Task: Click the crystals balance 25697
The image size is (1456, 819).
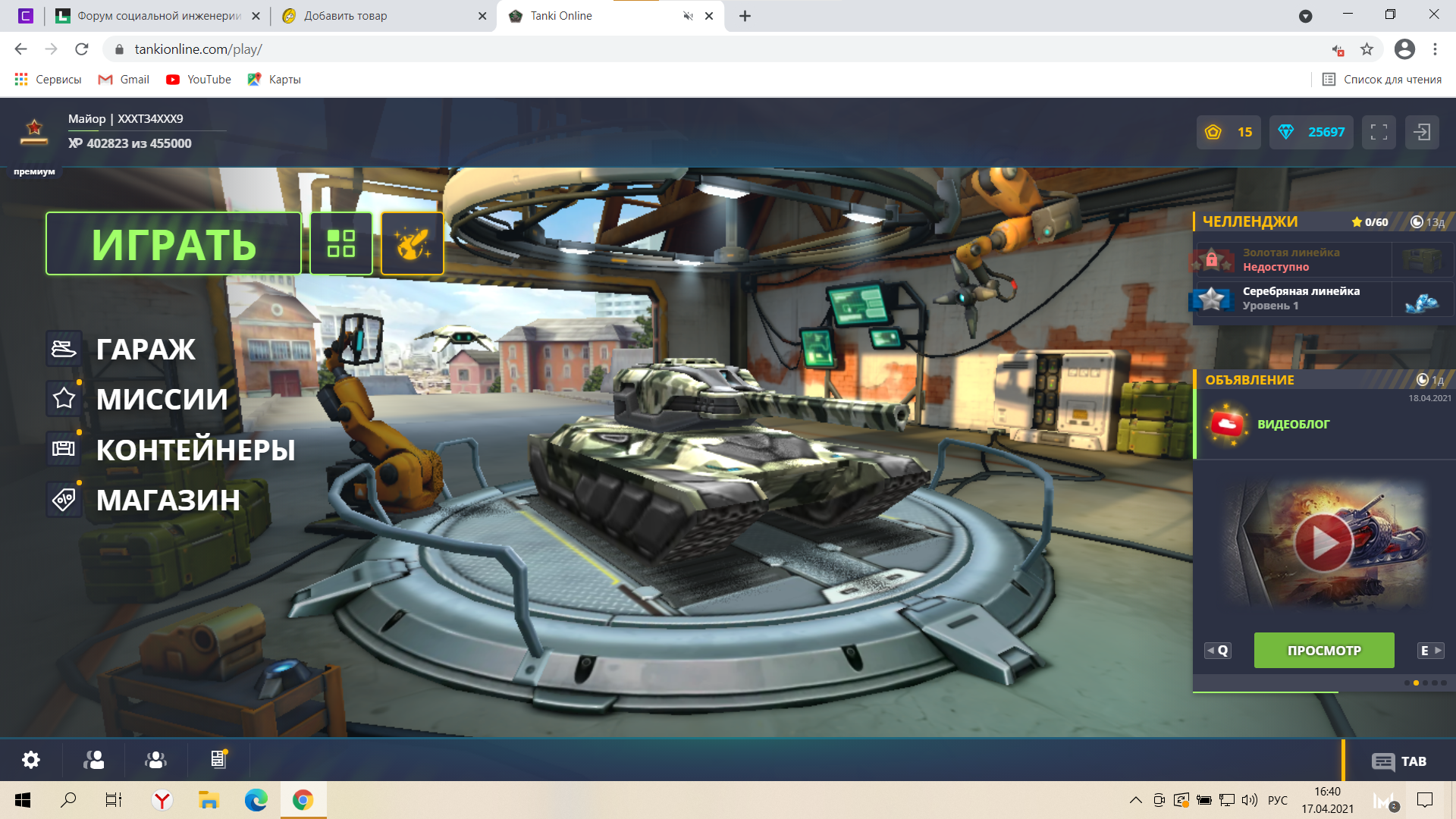Action: click(1311, 132)
